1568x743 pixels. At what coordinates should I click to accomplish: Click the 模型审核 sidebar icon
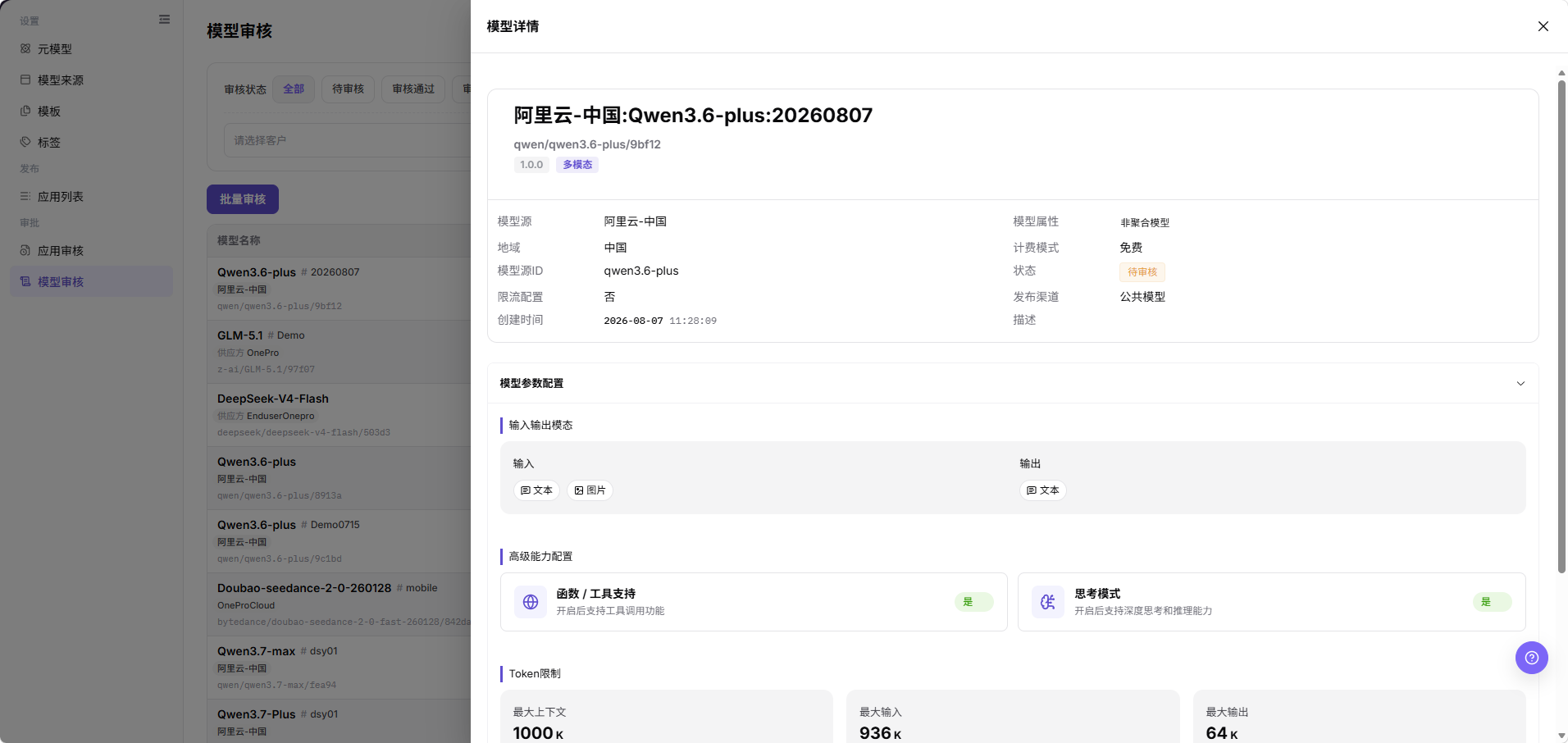tap(25, 282)
